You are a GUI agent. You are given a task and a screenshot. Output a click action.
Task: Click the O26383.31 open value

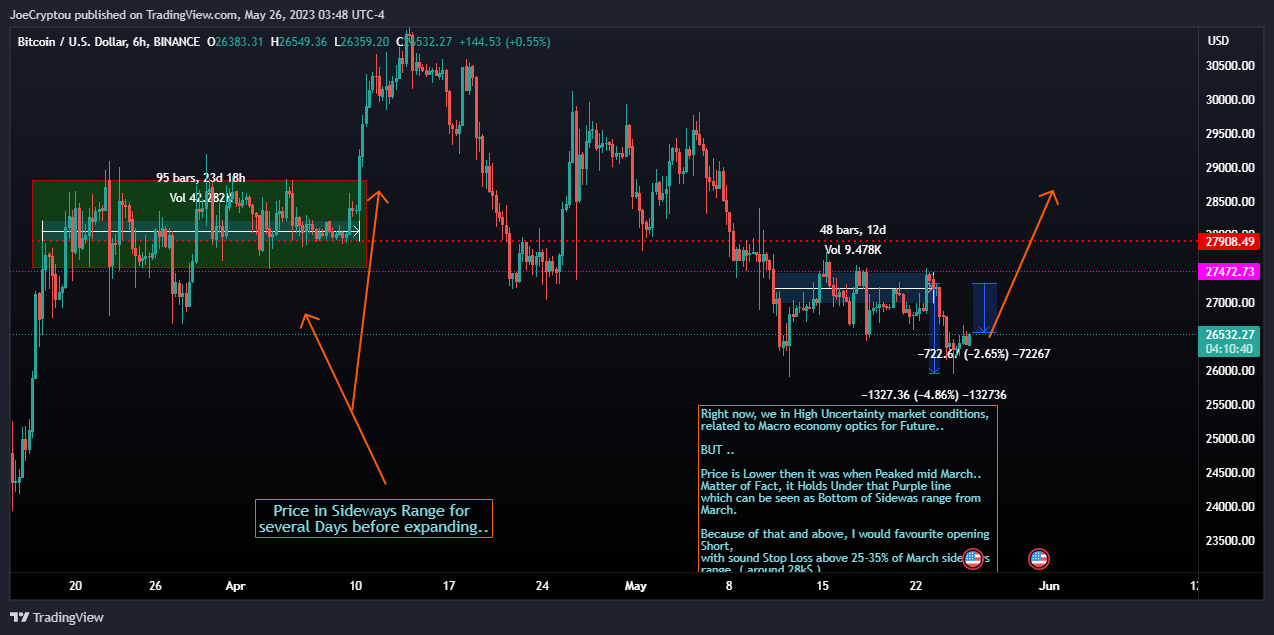click(x=235, y=42)
